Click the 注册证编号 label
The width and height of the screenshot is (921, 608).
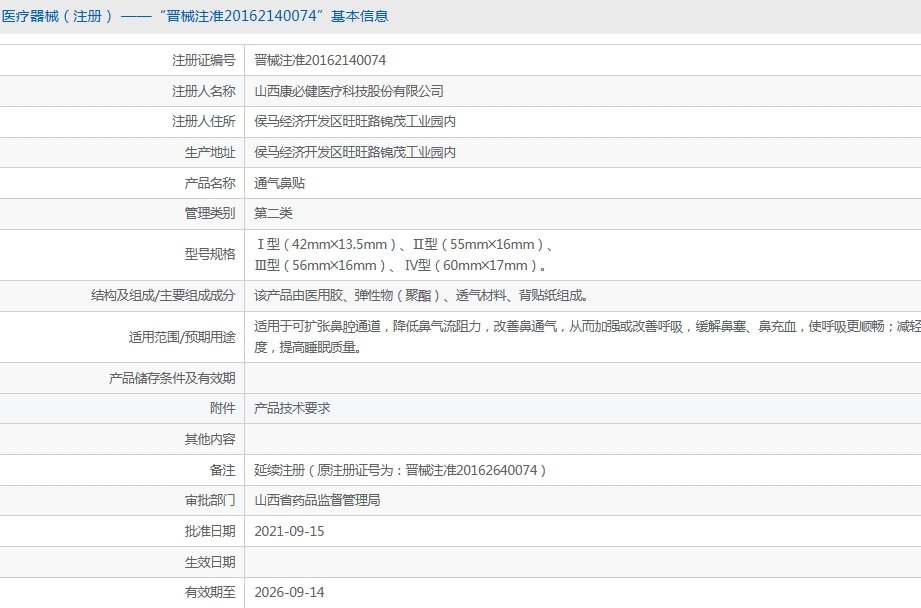pos(204,60)
